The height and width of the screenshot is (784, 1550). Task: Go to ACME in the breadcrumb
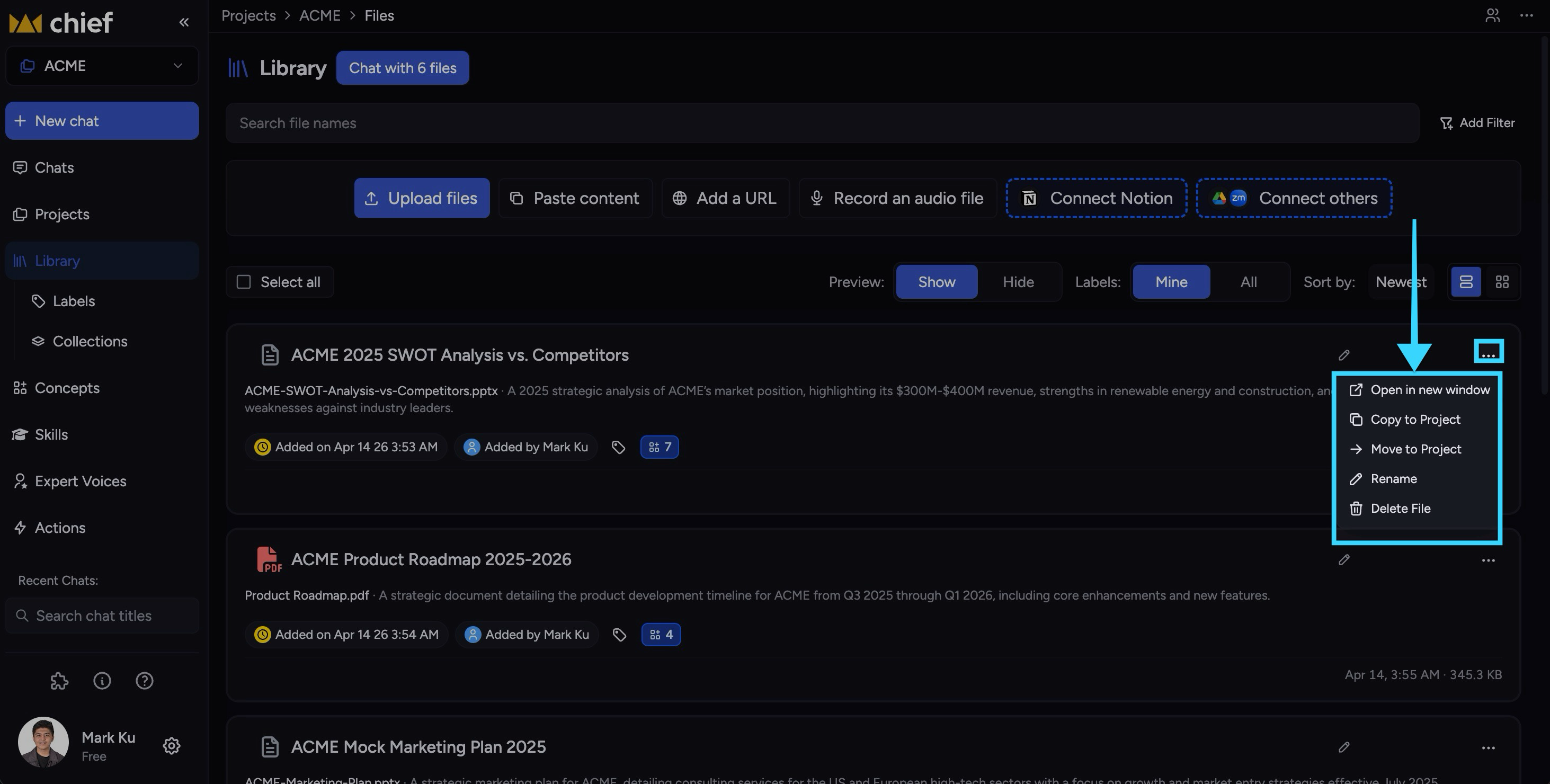coord(319,16)
